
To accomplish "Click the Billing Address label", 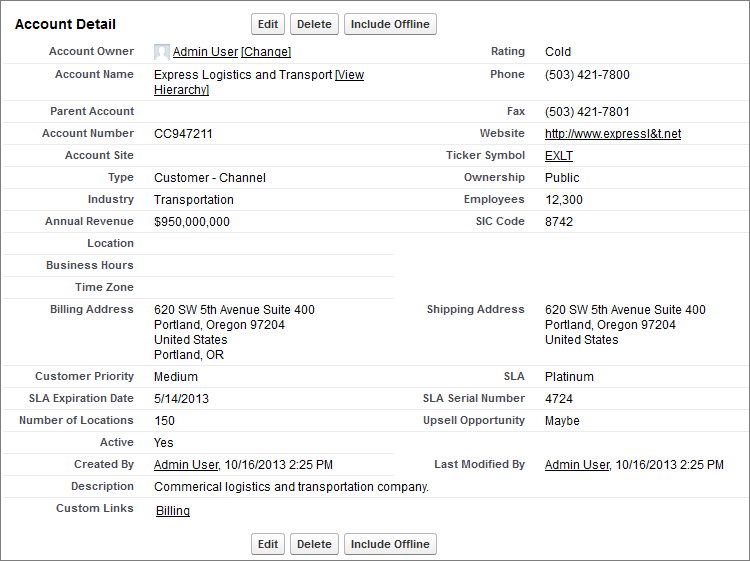I will [92, 309].
